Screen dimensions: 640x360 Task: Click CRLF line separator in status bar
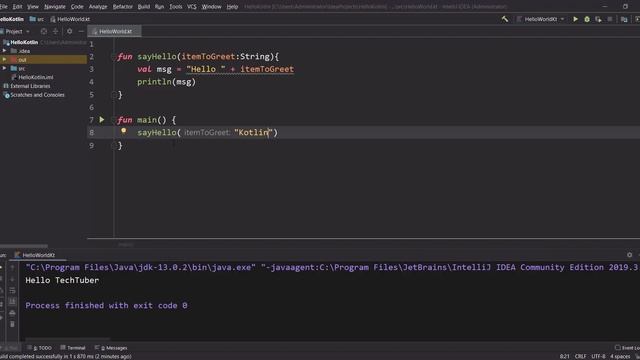click(580, 356)
